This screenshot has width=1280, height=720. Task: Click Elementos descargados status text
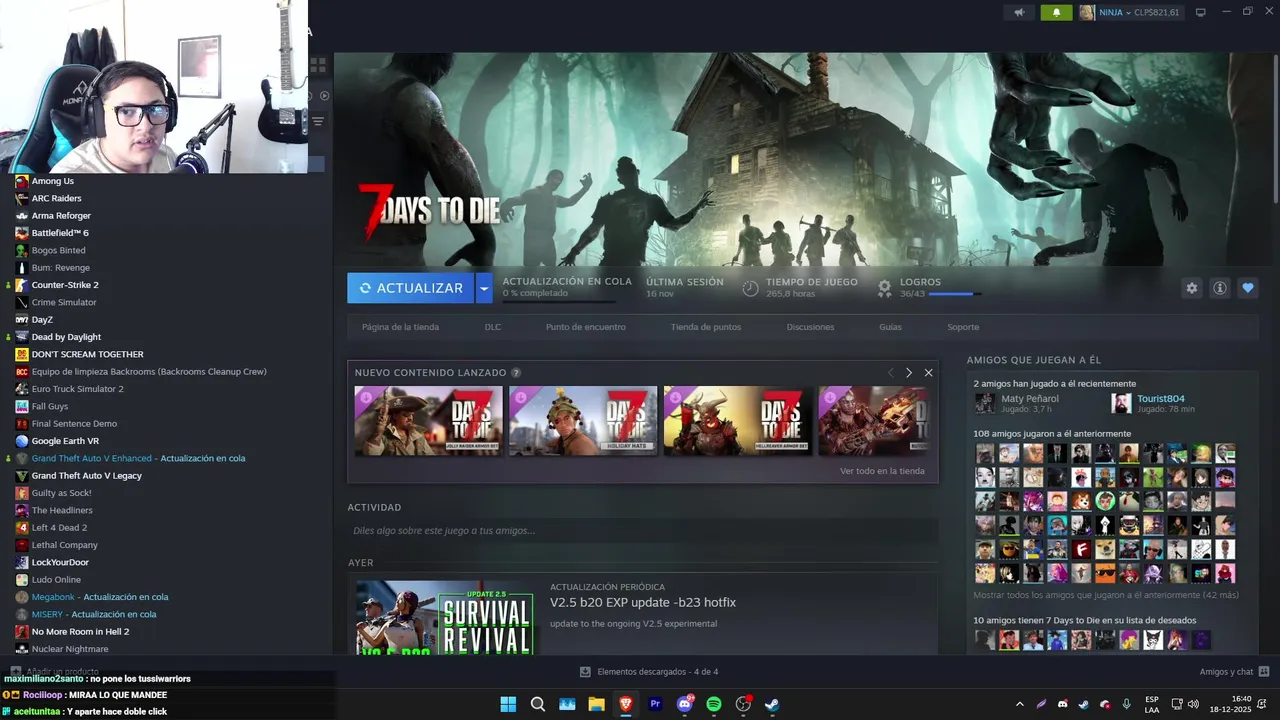[657, 672]
